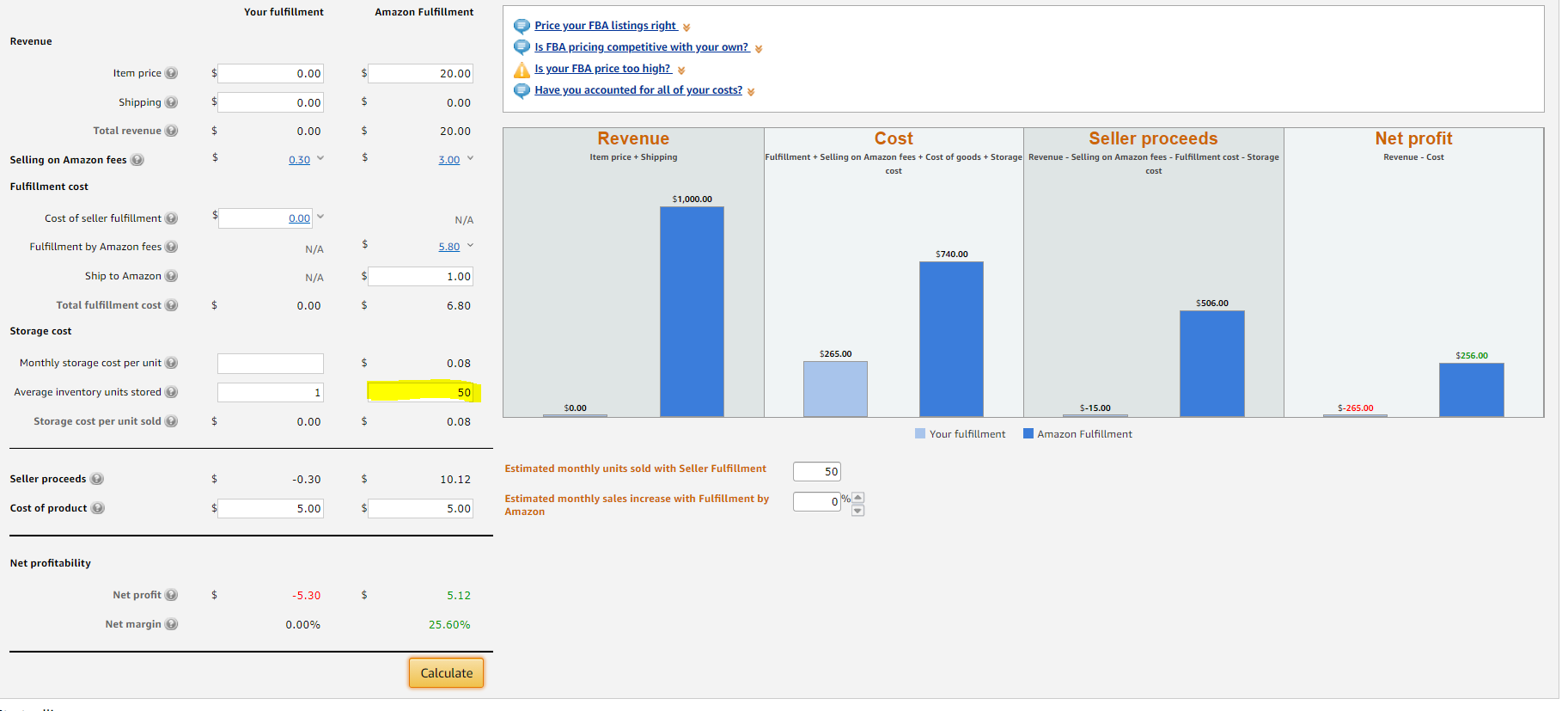1568x711 pixels.
Task: Open help icon beside Selling on Amazon fees
Action: 137,160
